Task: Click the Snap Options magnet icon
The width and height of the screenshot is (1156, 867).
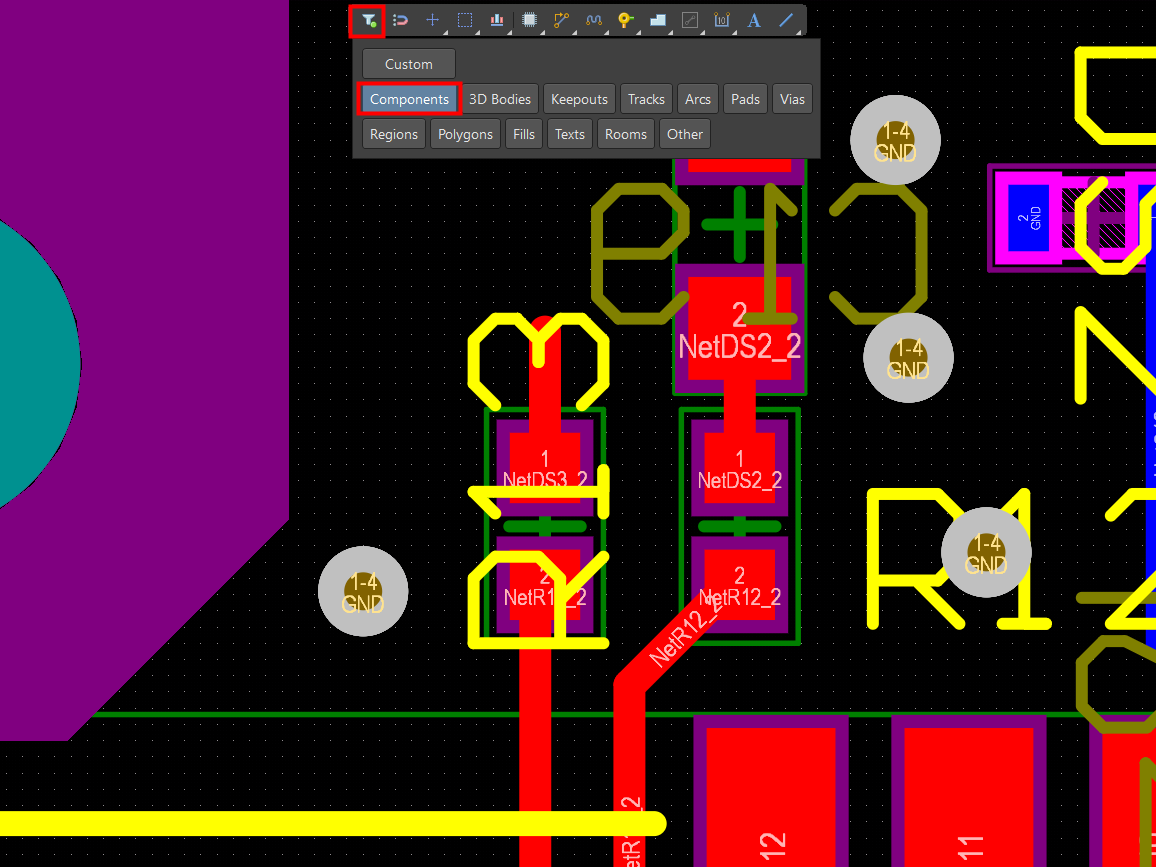Action: pyautogui.click(x=400, y=20)
